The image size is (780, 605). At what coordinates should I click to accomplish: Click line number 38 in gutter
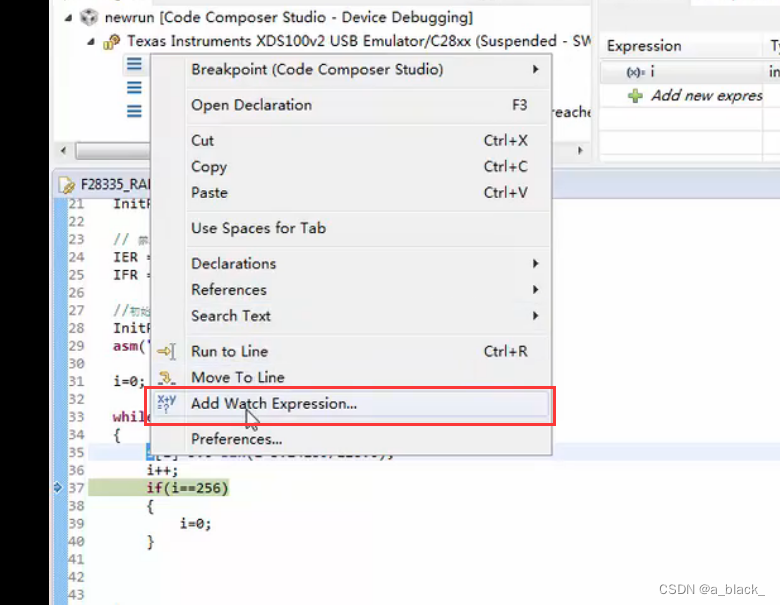tap(76, 505)
